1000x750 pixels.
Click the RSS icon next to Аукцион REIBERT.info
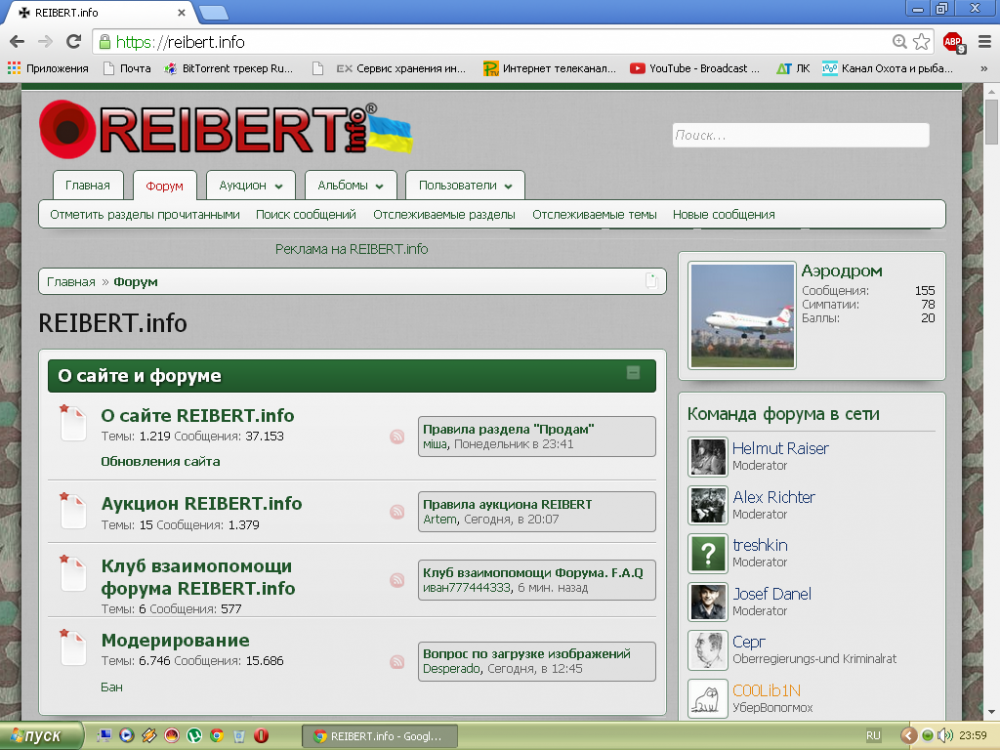397,512
